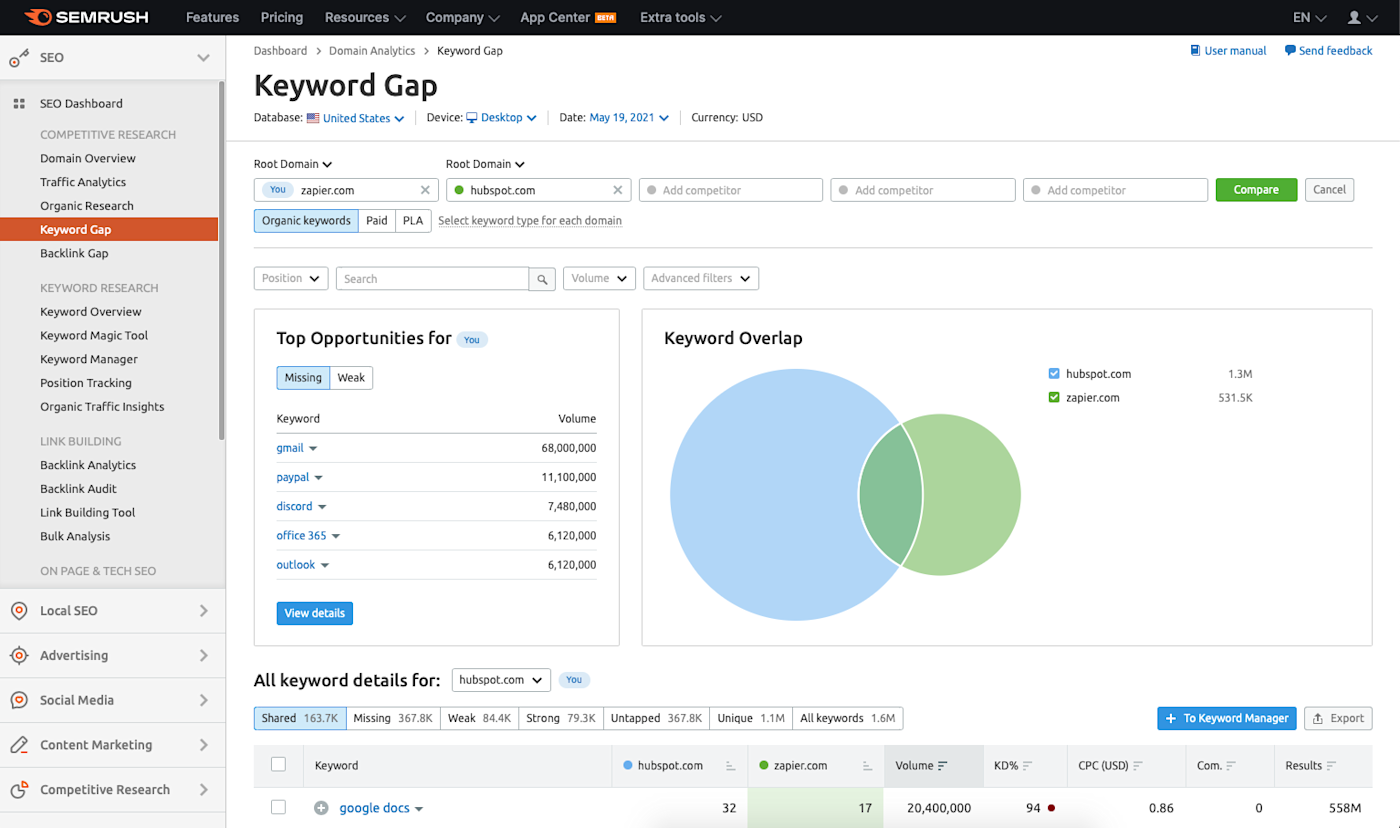Open the Desktop device dropdown
The width and height of the screenshot is (1400, 828).
pyautogui.click(x=502, y=118)
